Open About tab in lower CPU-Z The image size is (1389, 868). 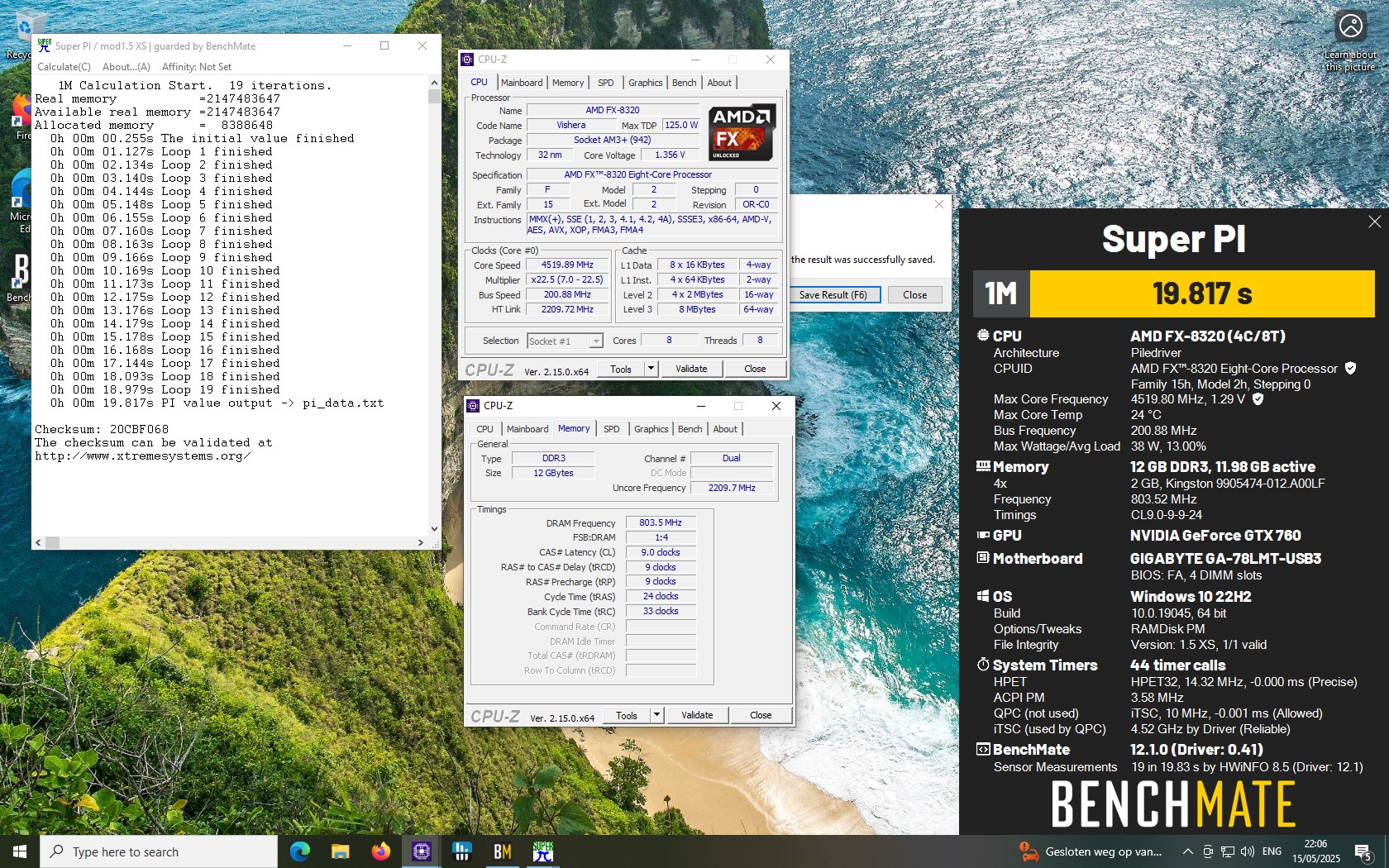point(725,429)
